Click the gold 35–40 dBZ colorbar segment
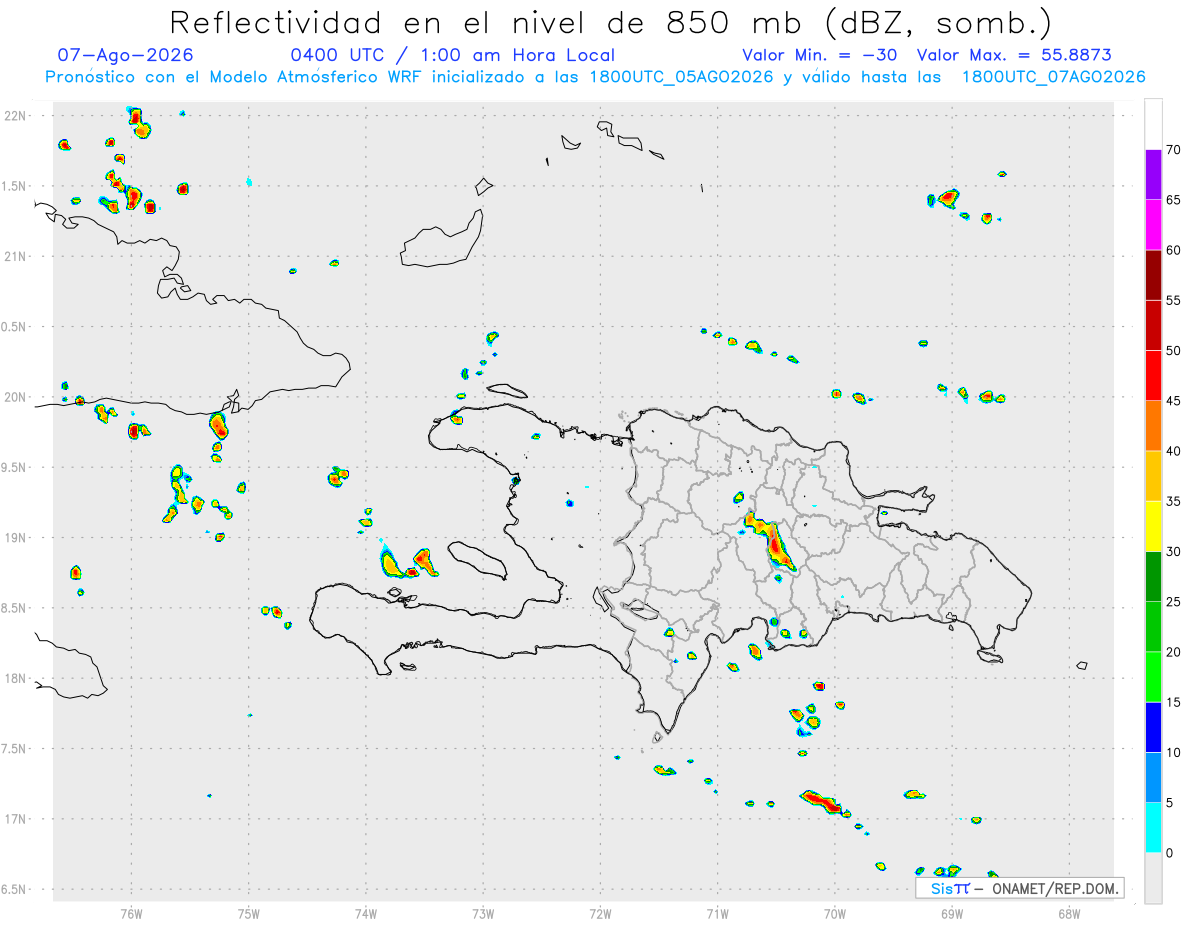 [1153, 476]
